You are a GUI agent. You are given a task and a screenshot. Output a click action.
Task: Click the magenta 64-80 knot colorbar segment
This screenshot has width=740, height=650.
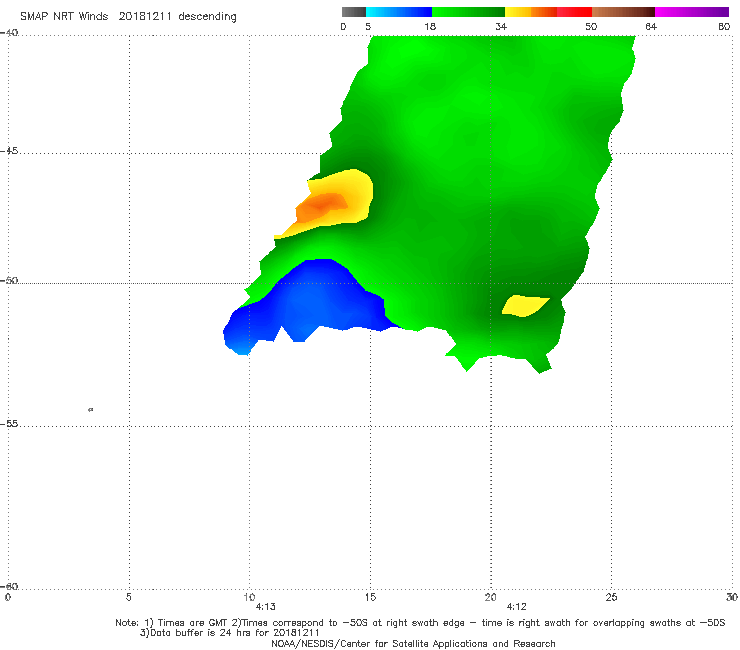[x=692, y=12]
